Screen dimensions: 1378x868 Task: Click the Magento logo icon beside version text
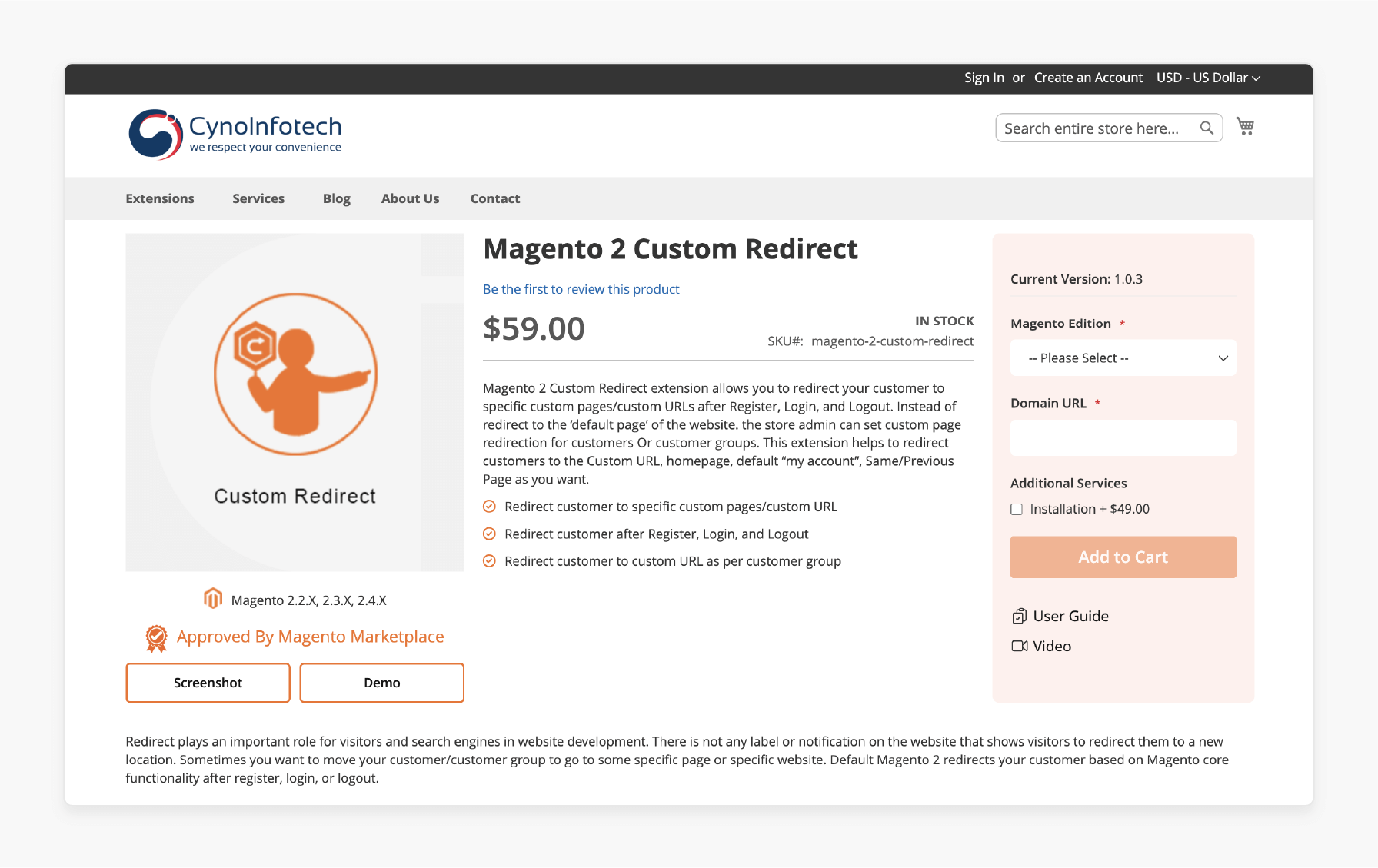pos(213,598)
